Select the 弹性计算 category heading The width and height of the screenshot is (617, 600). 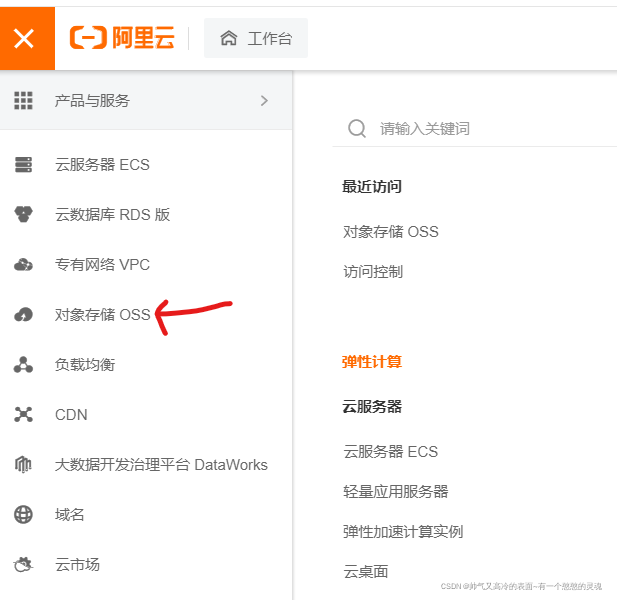coord(372,362)
